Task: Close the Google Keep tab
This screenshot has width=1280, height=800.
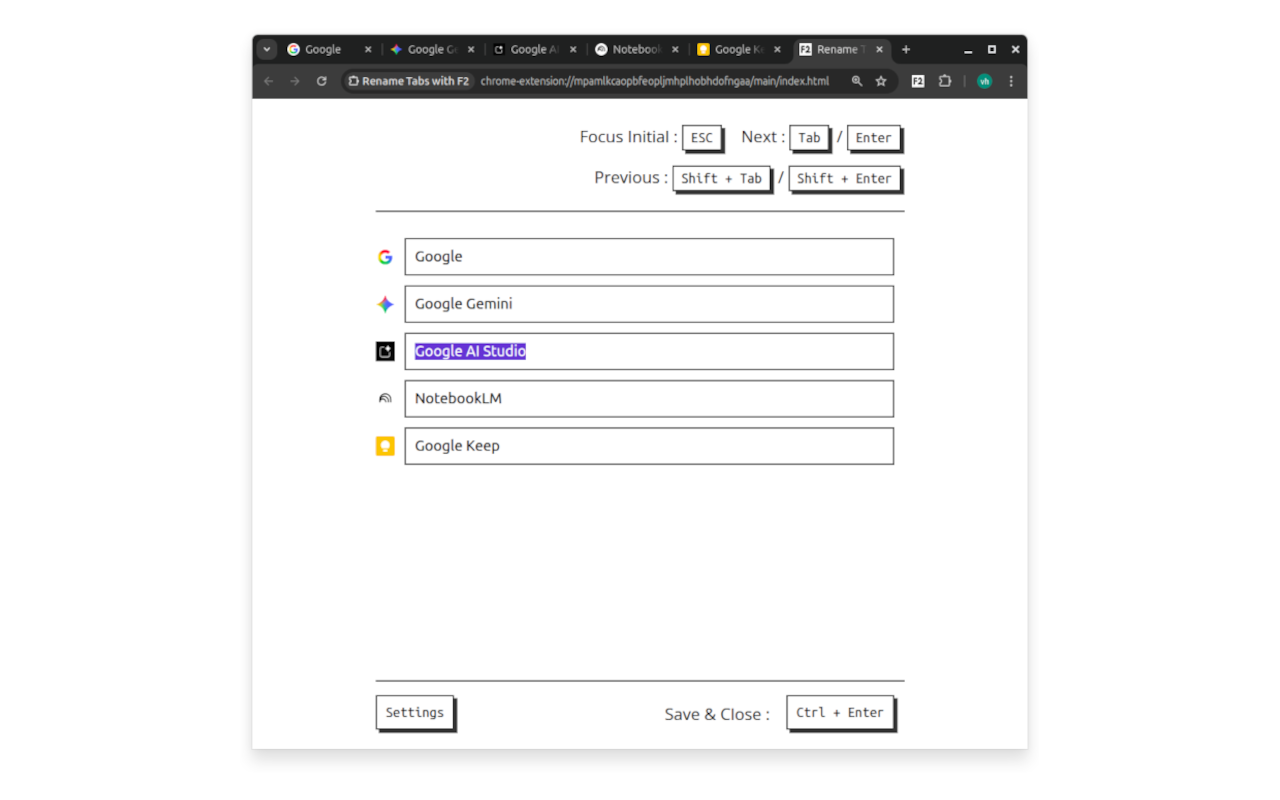Action: (x=777, y=49)
